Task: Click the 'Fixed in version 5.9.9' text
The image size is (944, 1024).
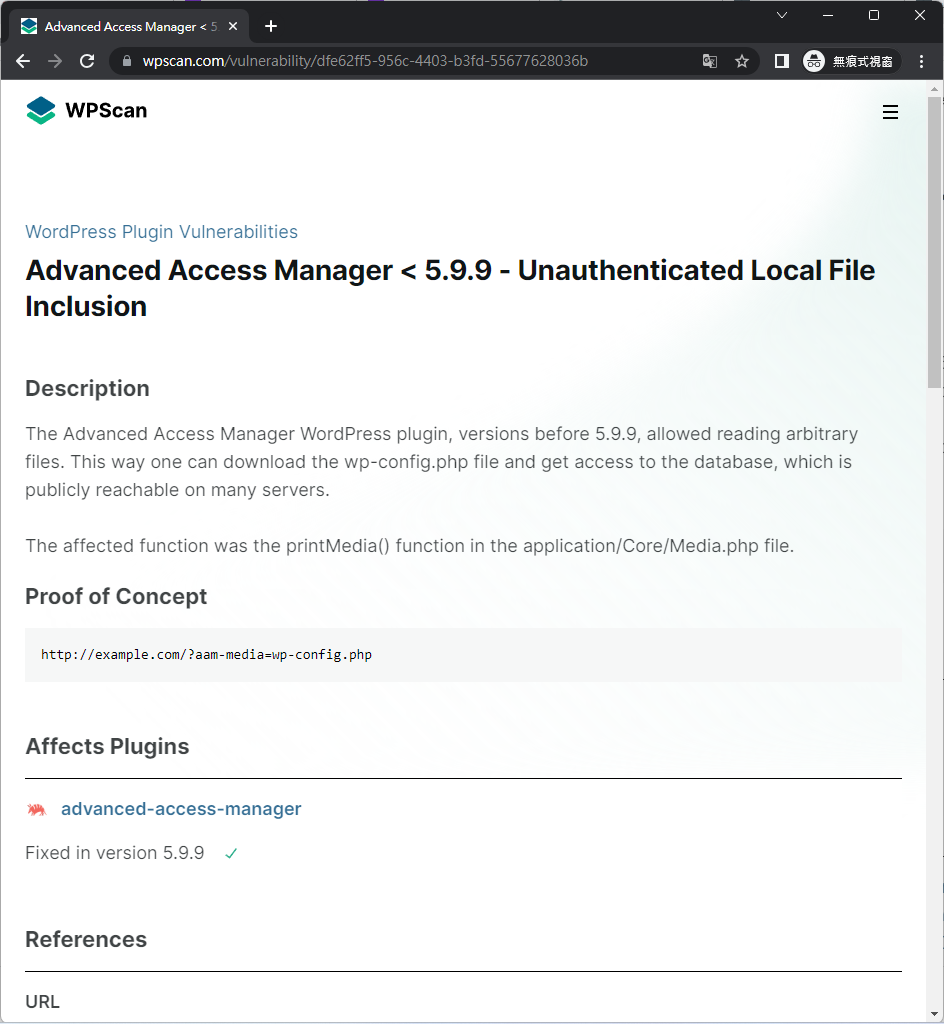Action: 115,853
